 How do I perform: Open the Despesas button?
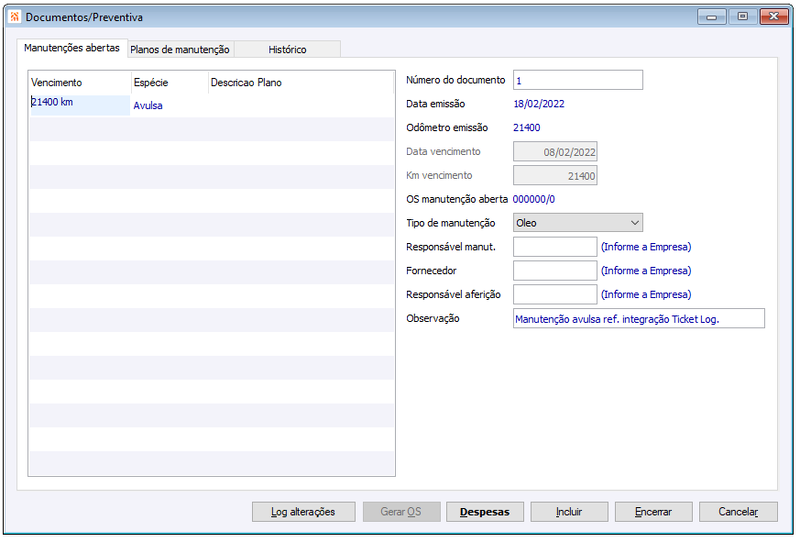[x=485, y=512]
